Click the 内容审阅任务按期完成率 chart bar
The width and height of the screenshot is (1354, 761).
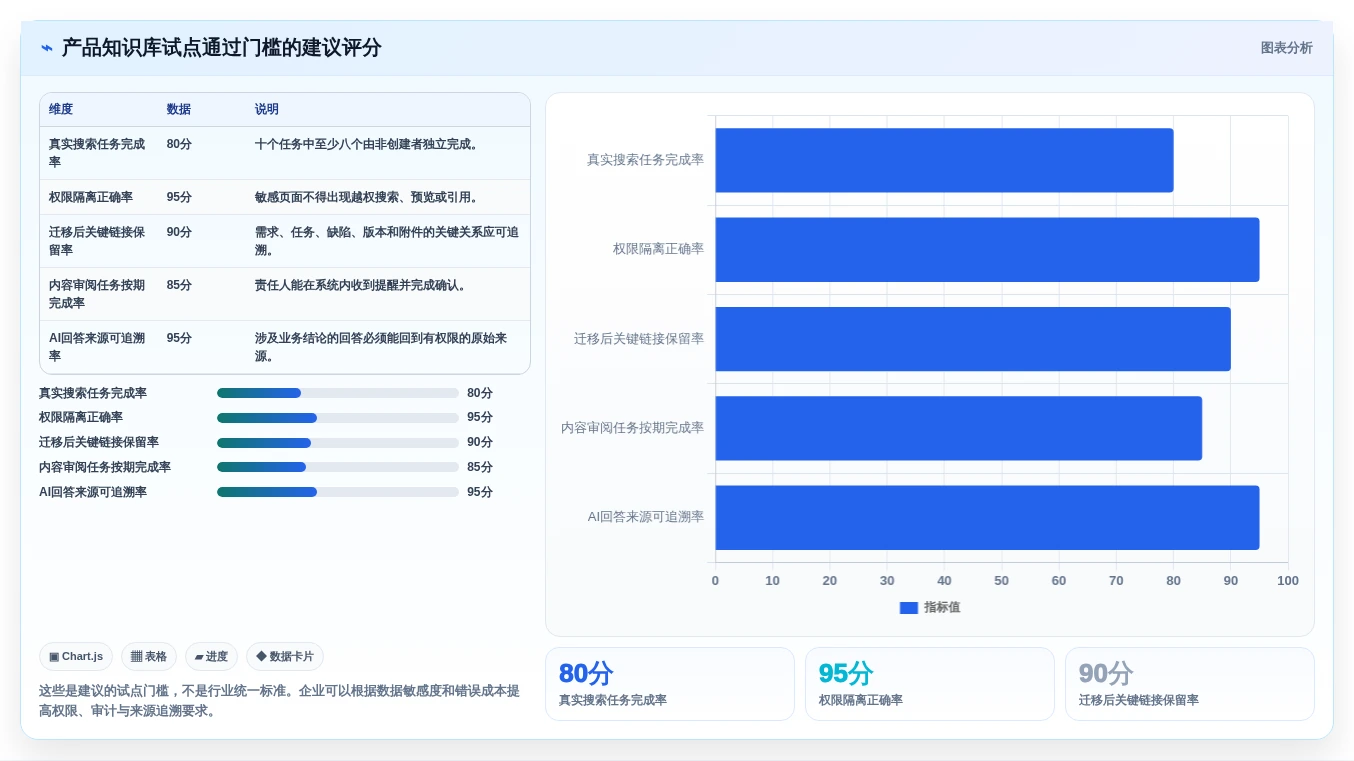click(958, 428)
